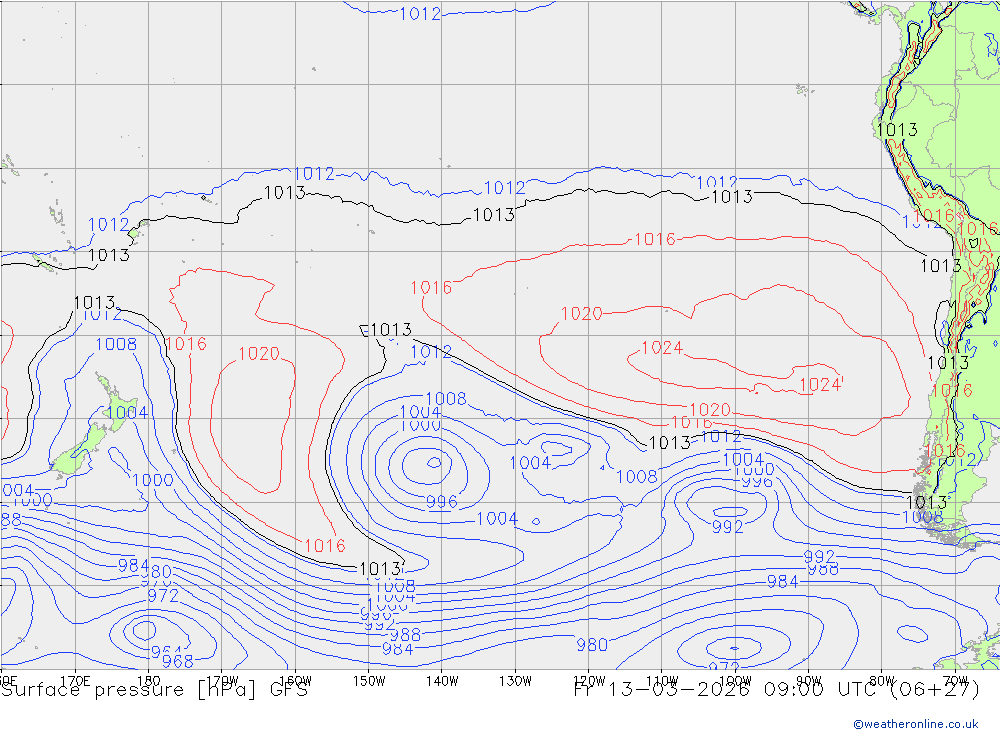1000x733 pixels.
Task: Click the 130W longitude label
Action: pyautogui.click(x=515, y=681)
